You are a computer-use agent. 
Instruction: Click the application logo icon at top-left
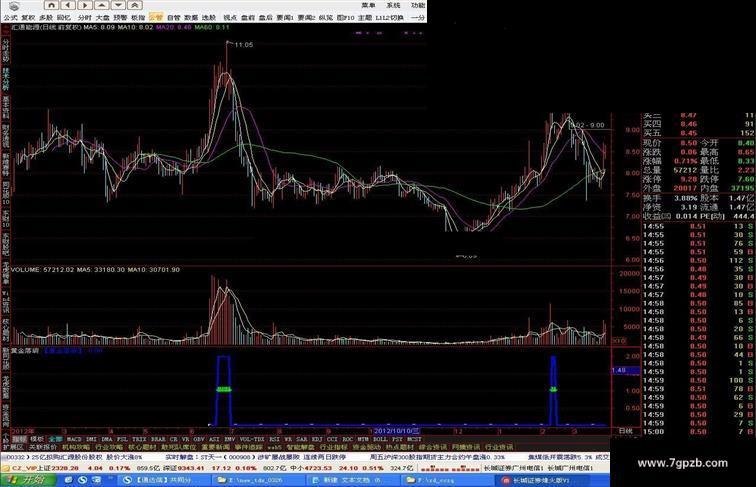click(x=14, y=6)
